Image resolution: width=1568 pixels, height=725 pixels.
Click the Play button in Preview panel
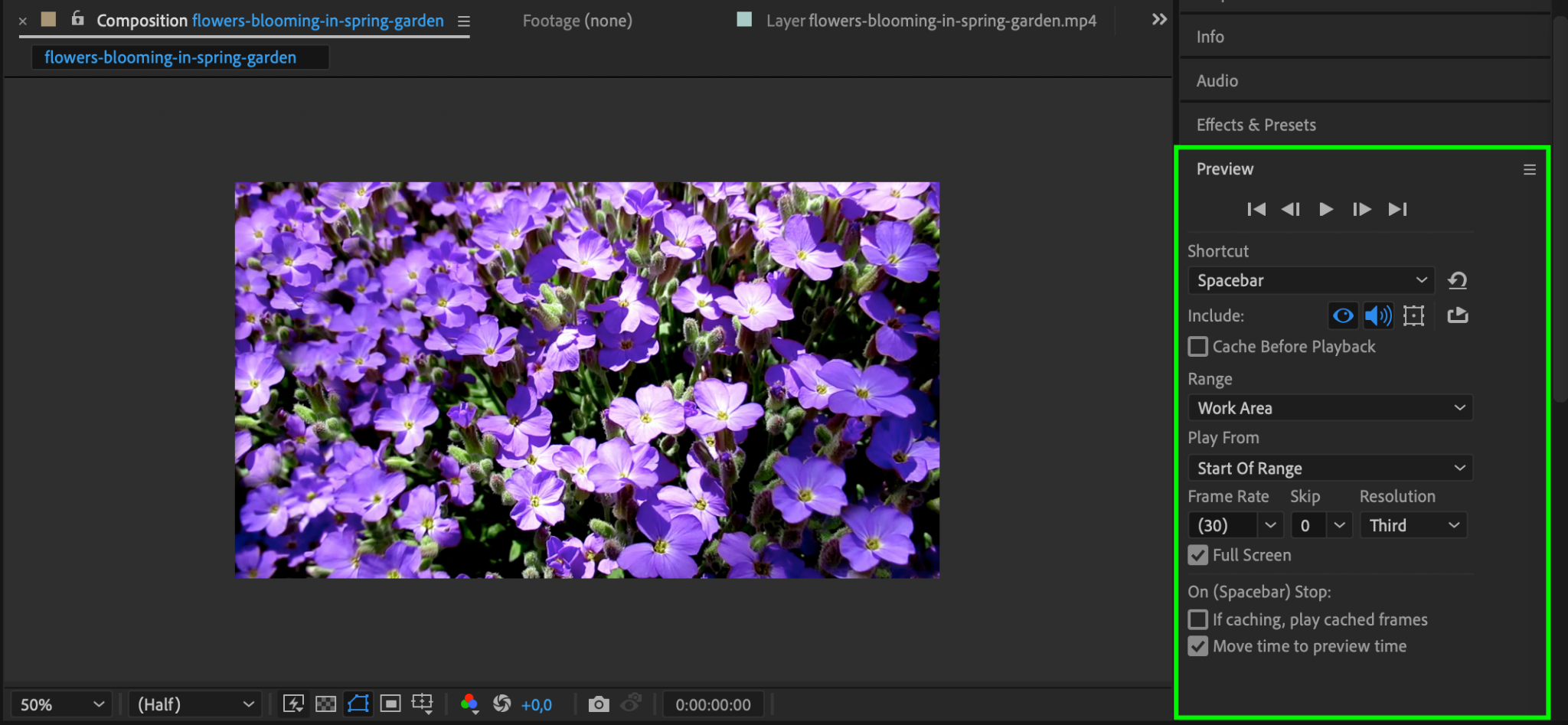[1326, 209]
